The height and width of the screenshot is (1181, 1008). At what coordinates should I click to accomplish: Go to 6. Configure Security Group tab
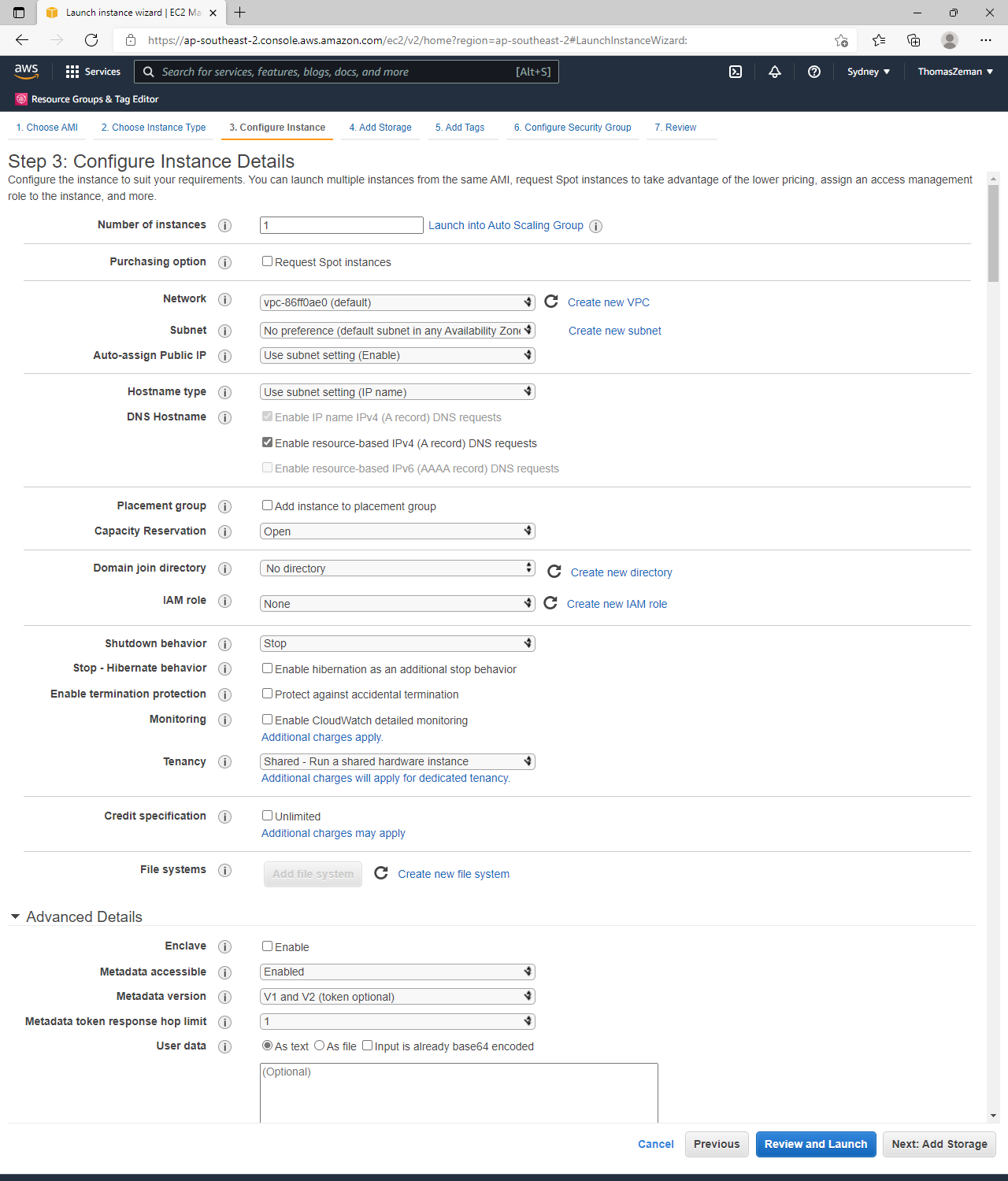tap(573, 128)
